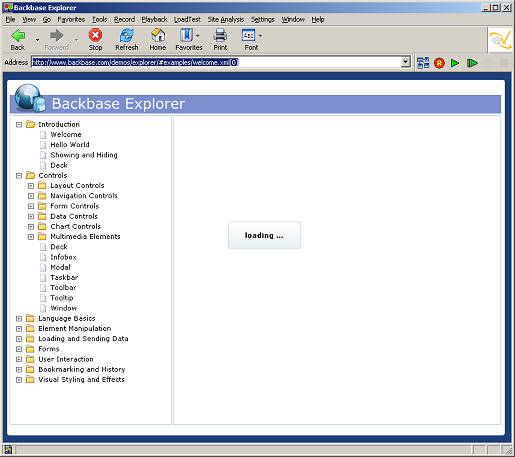Open the Settings menu

click(x=263, y=20)
